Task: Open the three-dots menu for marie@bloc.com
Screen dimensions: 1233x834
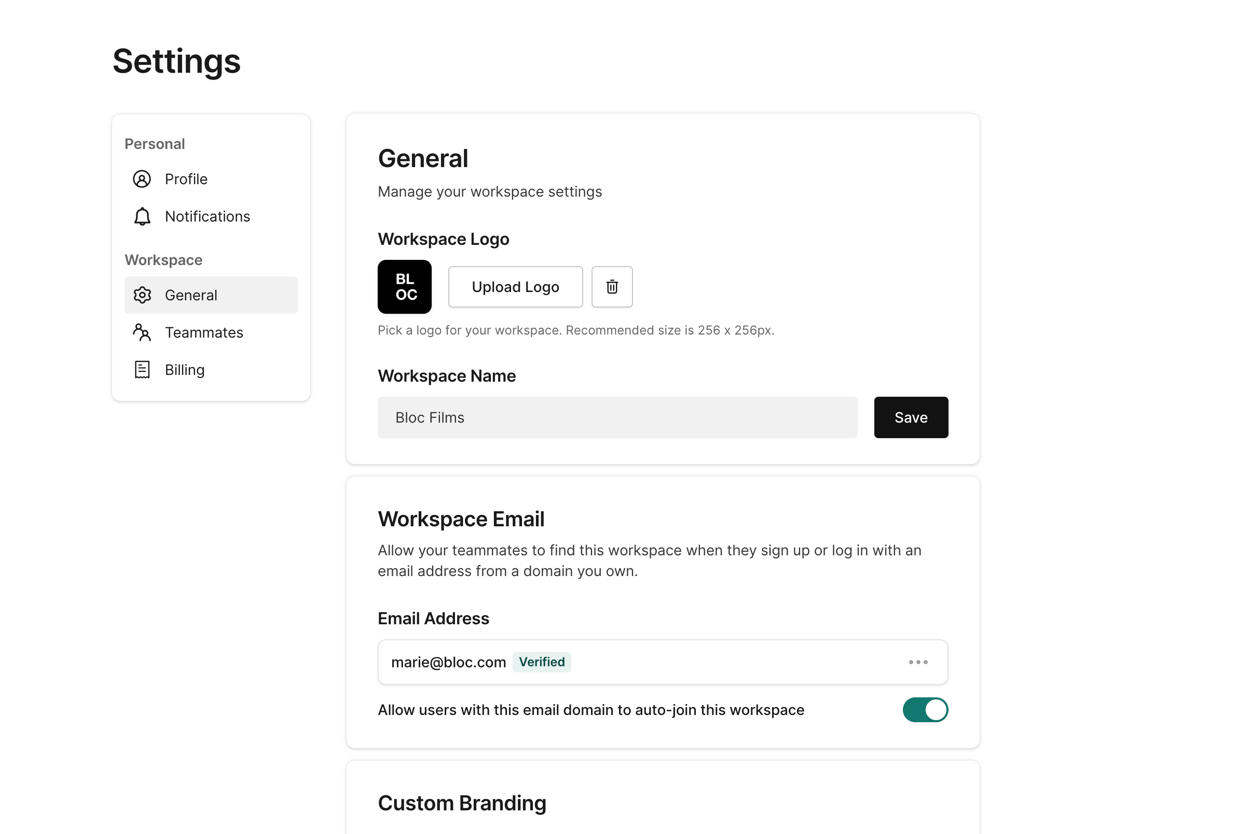Action: click(918, 662)
